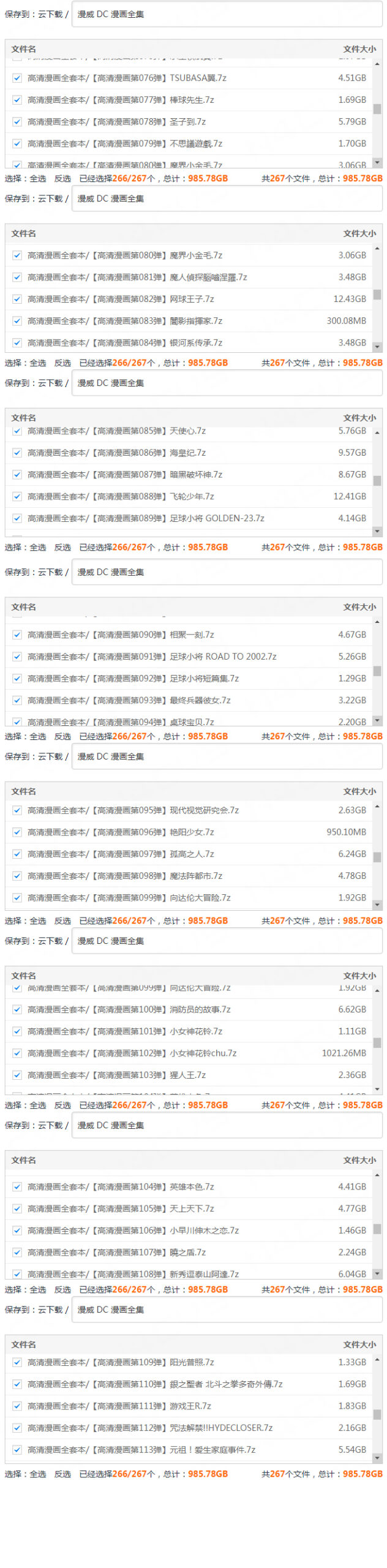Deselect the 海皇纪.7z checkbox
This screenshot has height=1568, width=387.
point(17,453)
